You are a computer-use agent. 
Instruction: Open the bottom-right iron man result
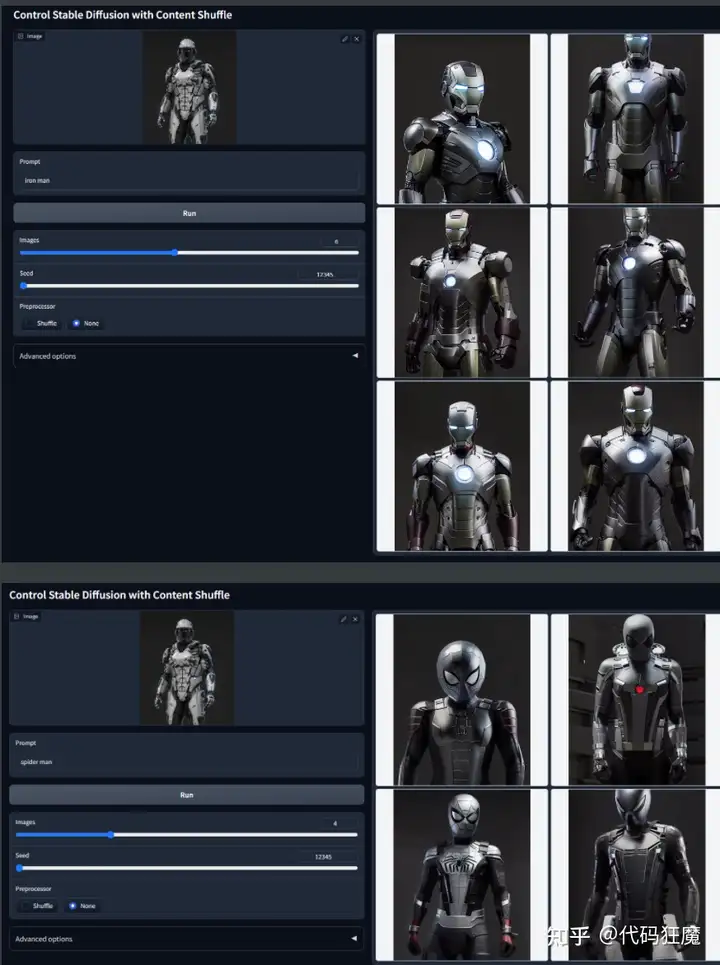pos(636,466)
